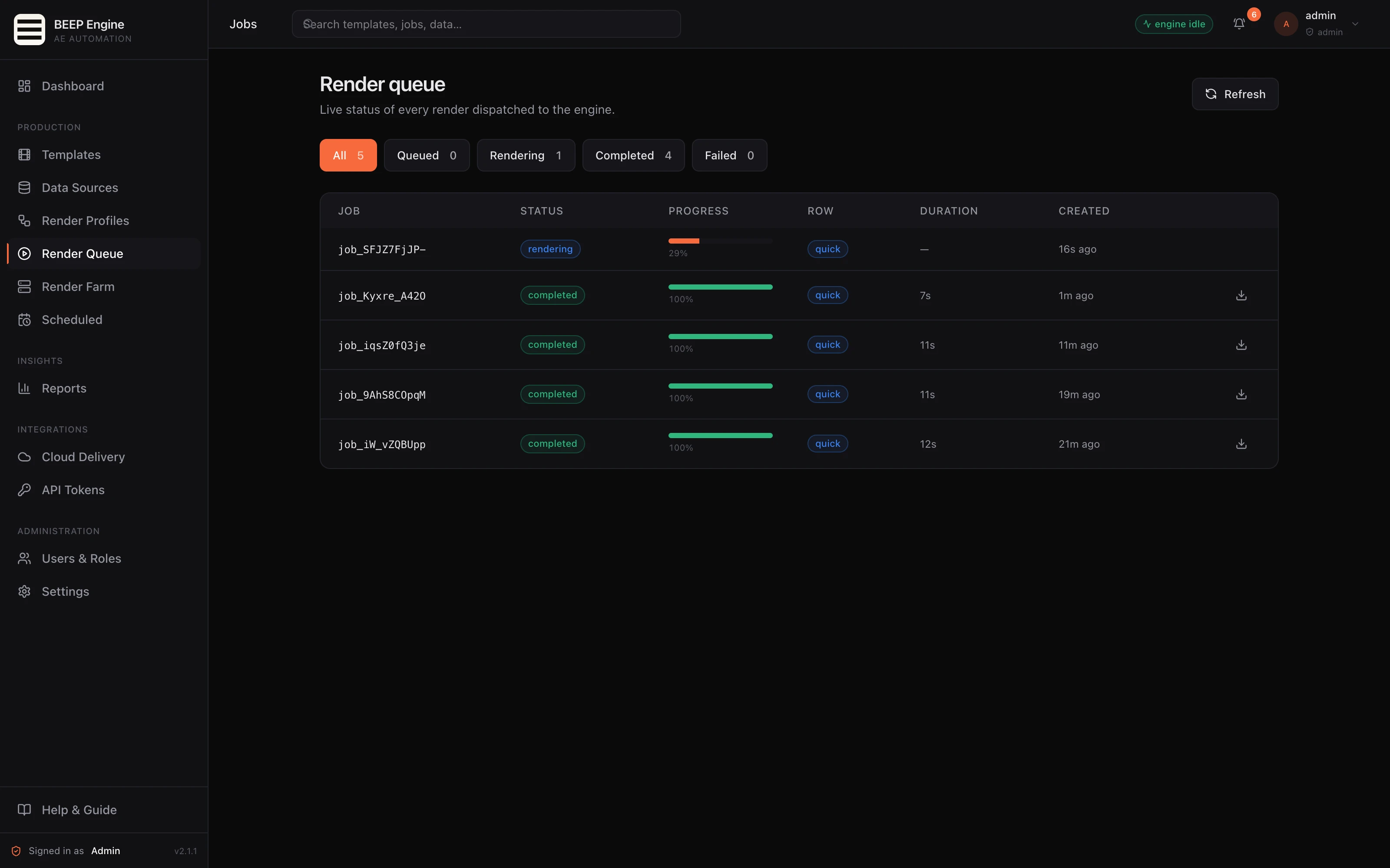Refresh the render queue

(1235, 94)
